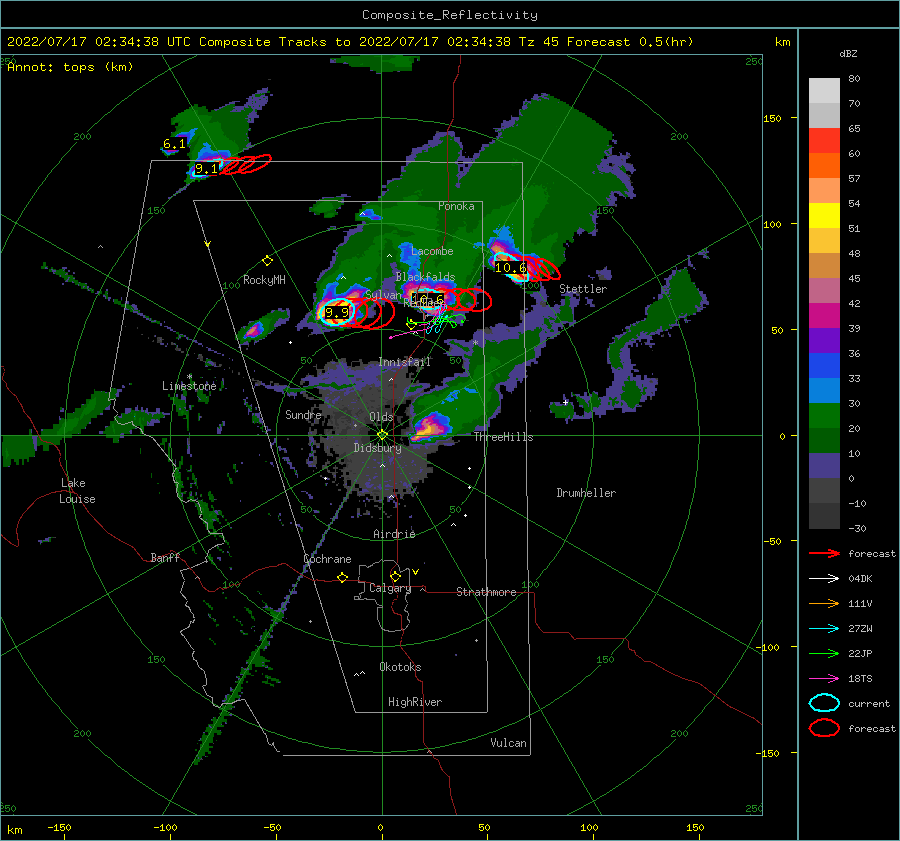The width and height of the screenshot is (900, 841).
Task: Click the yellow diamond marker above Calgary
Action: [x=395, y=576]
